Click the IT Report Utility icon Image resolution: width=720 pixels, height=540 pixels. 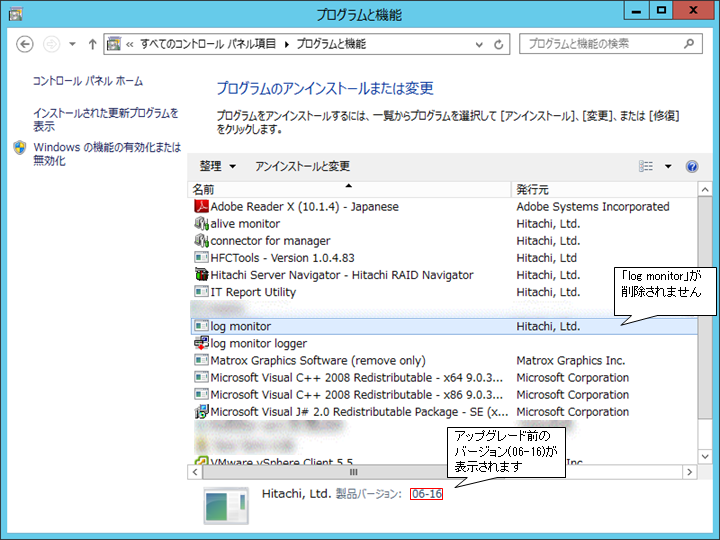201,292
